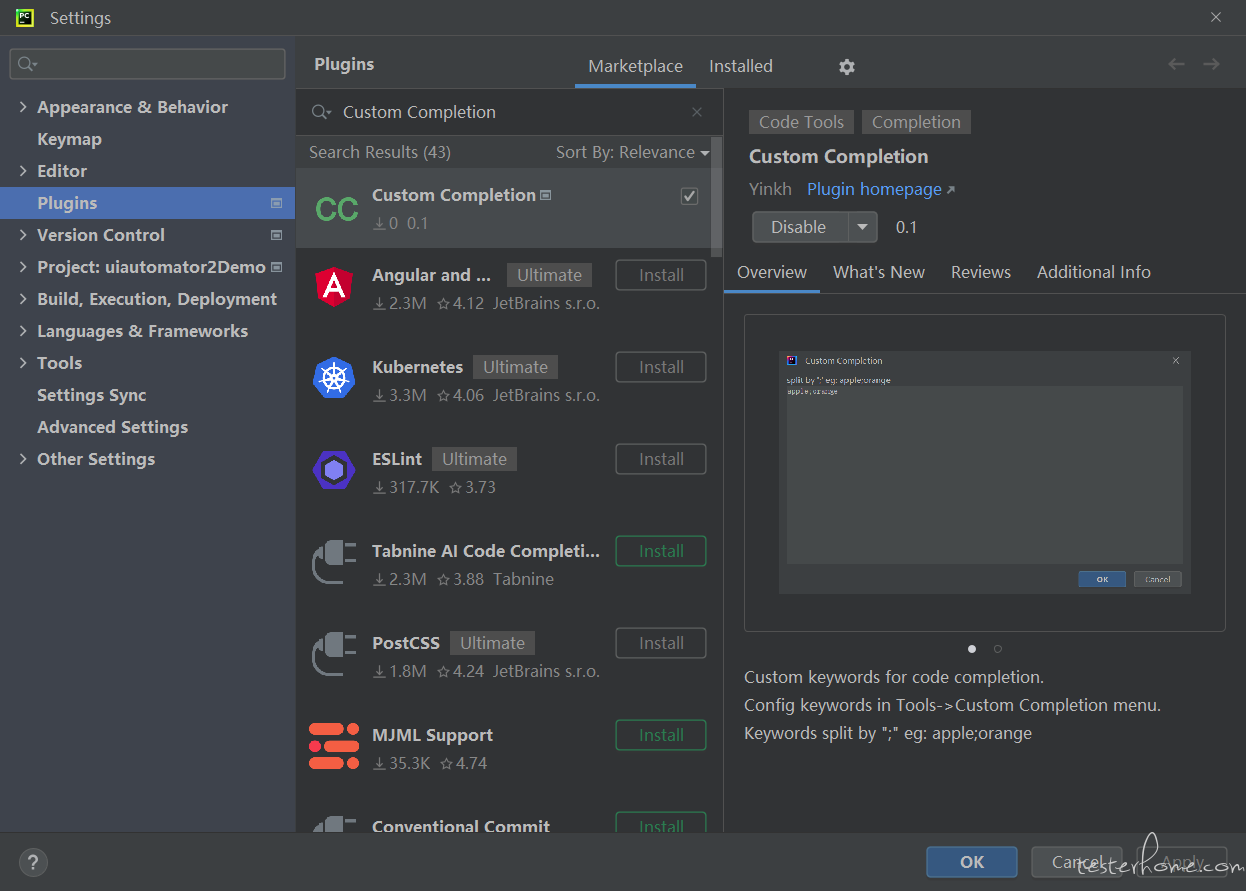1246x891 pixels.
Task: Uncheck the Custom Completion enabled checkbox
Action: click(x=689, y=196)
